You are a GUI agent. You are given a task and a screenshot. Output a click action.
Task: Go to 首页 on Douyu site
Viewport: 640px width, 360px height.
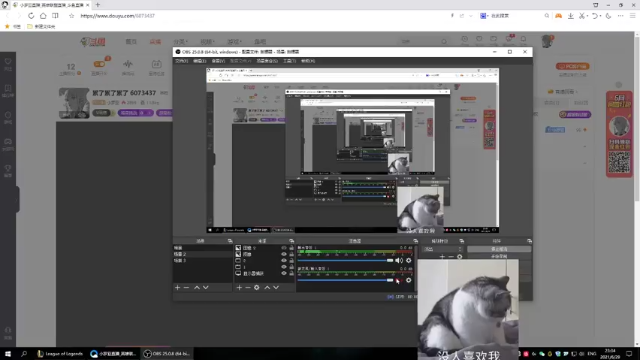click(131, 42)
